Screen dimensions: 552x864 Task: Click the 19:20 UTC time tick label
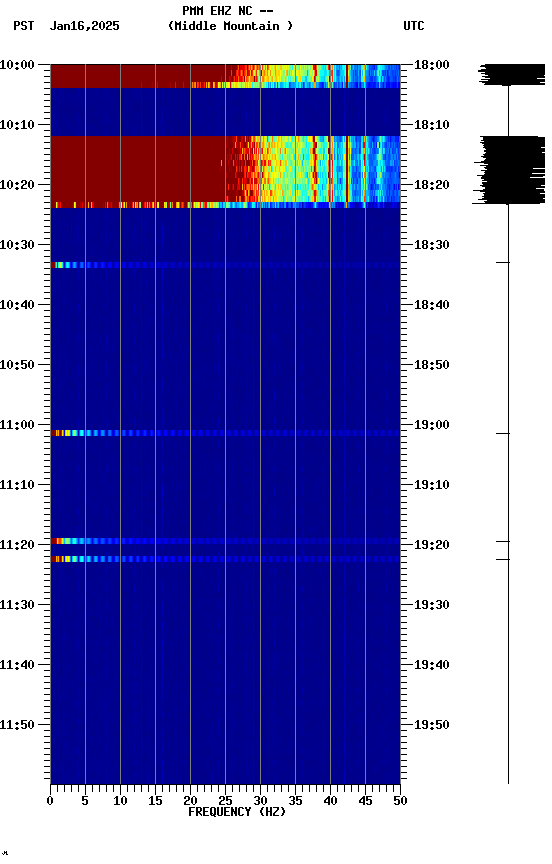coord(432,546)
